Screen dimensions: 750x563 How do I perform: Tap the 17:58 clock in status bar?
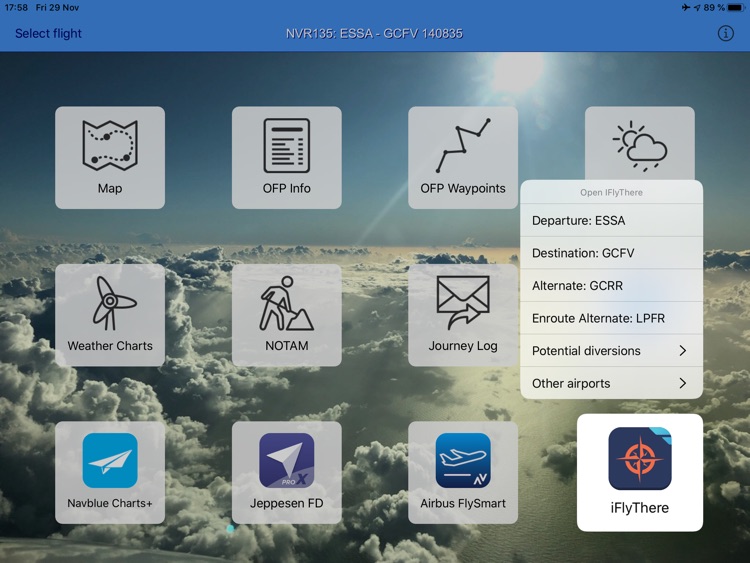(16, 8)
